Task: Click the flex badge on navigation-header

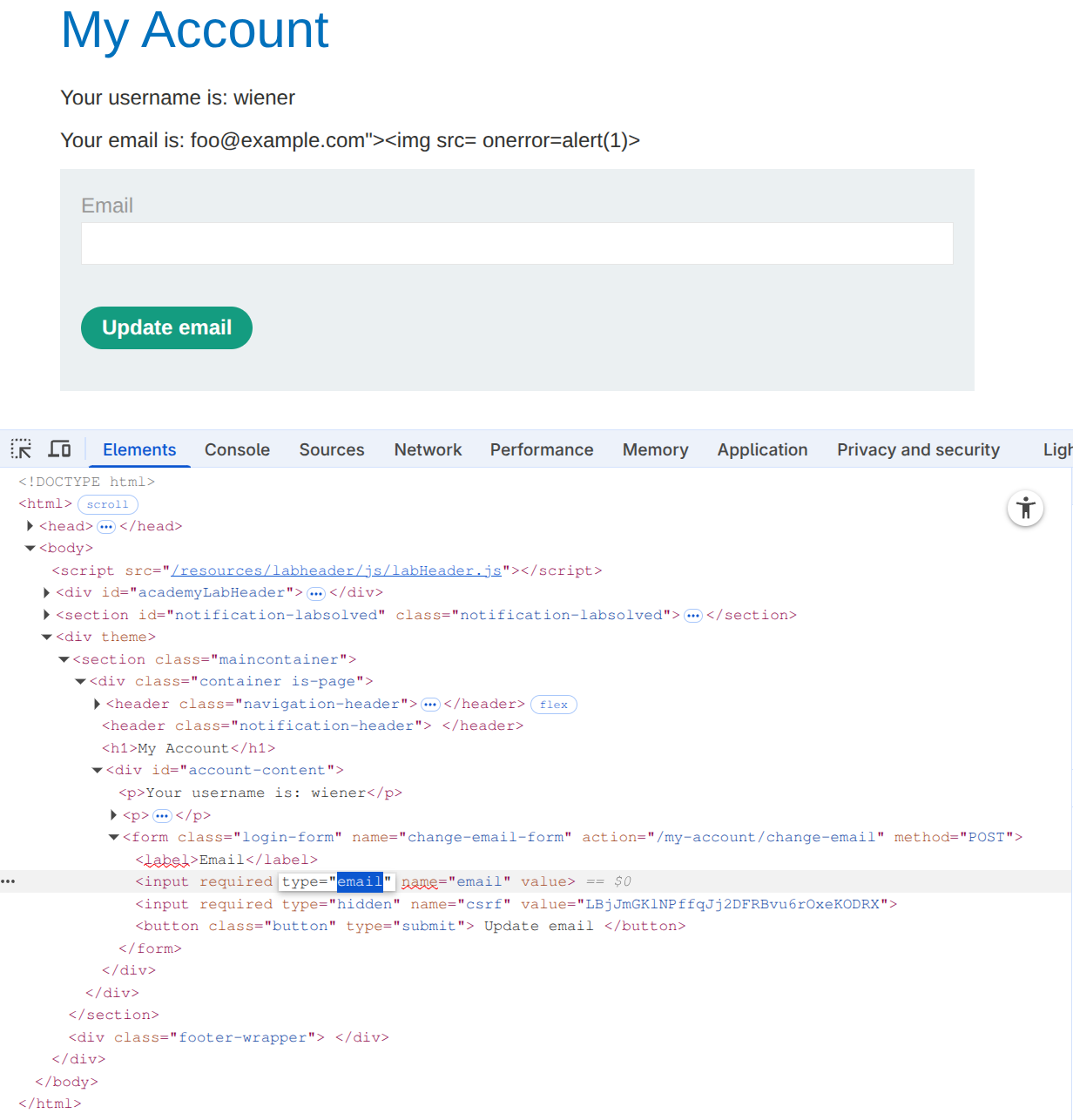Action: coord(553,705)
